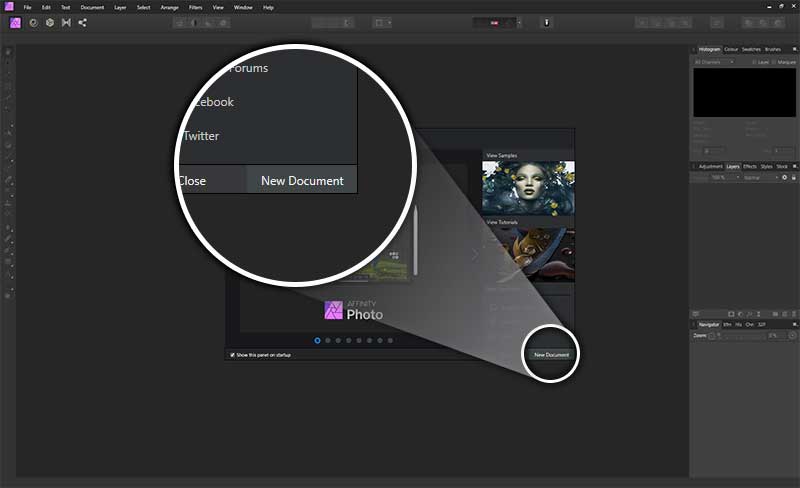The height and width of the screenshot is (488, 800).
Task: Switch to the Develop Persona icon
Action: point(50,23)
